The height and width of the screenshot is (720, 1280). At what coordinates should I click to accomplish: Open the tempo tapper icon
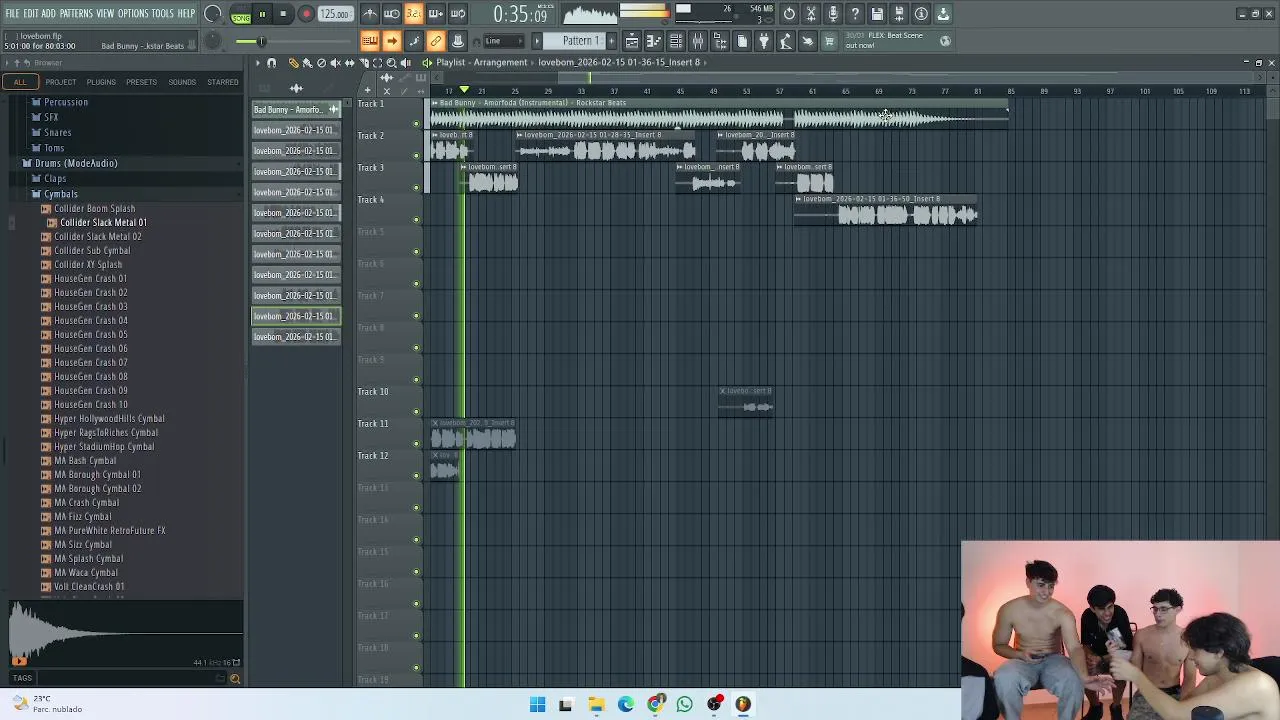tap(786, 41)
